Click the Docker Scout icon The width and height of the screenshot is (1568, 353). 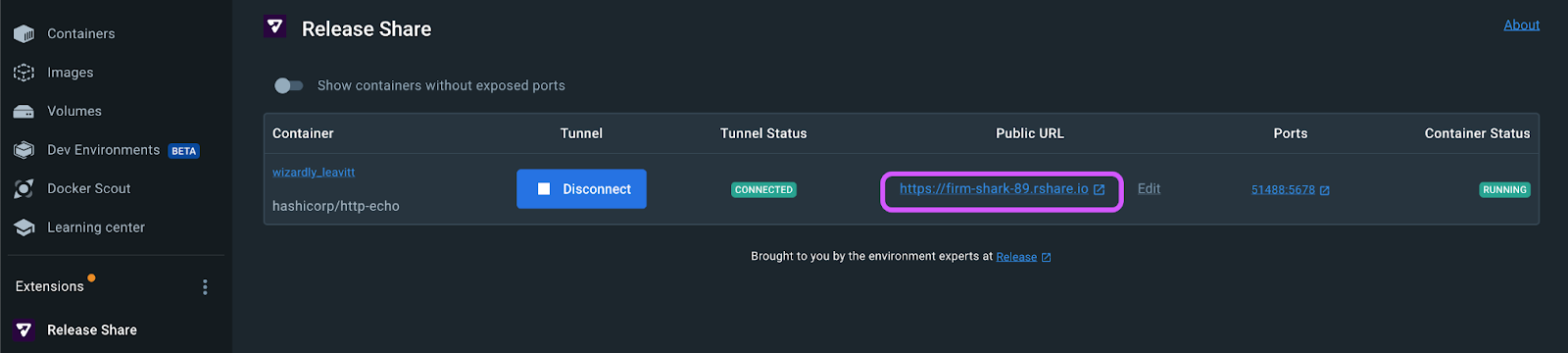[24, 188]
